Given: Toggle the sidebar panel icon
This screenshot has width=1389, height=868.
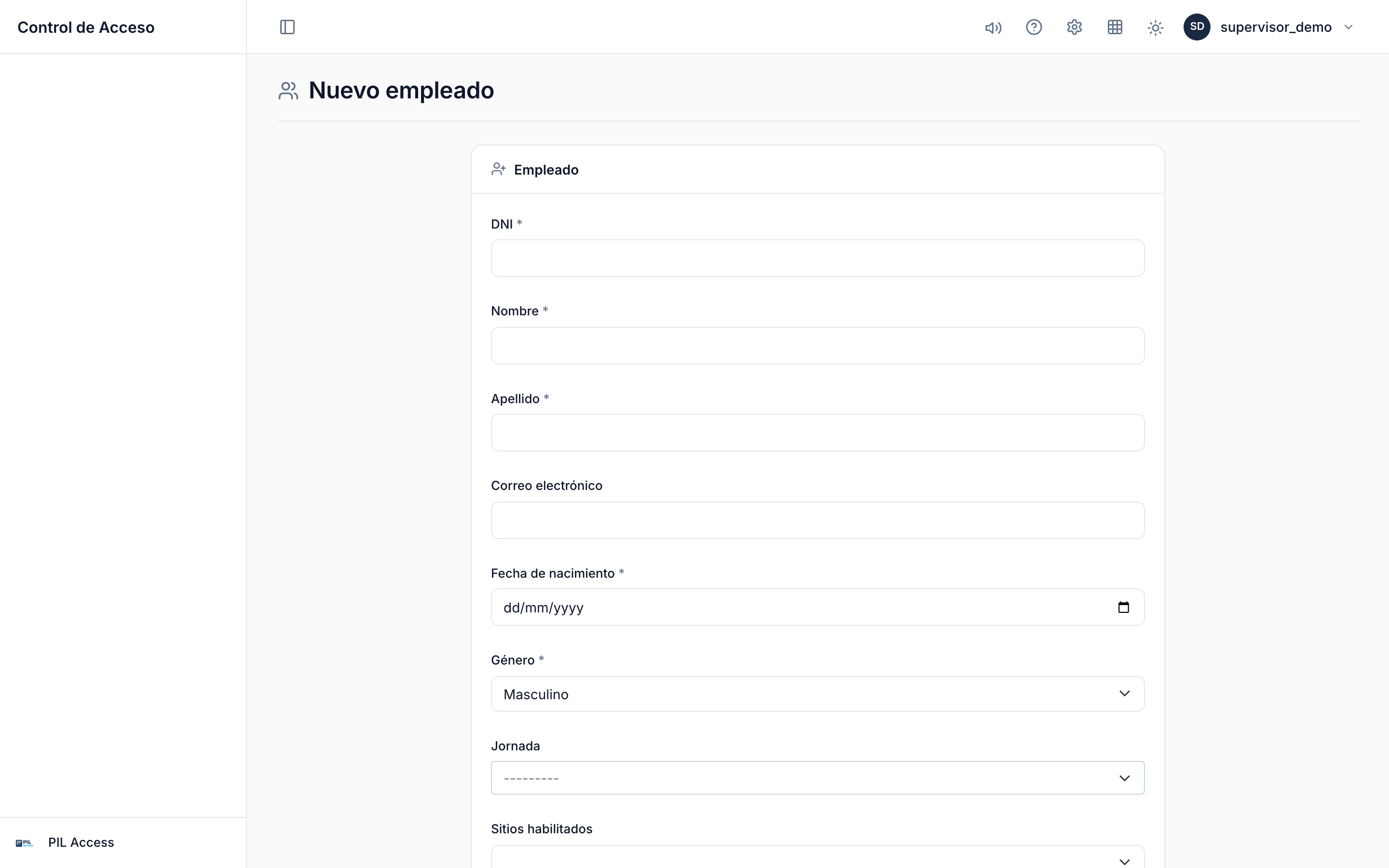Looking at the screenshot, I should coord(287,27).
